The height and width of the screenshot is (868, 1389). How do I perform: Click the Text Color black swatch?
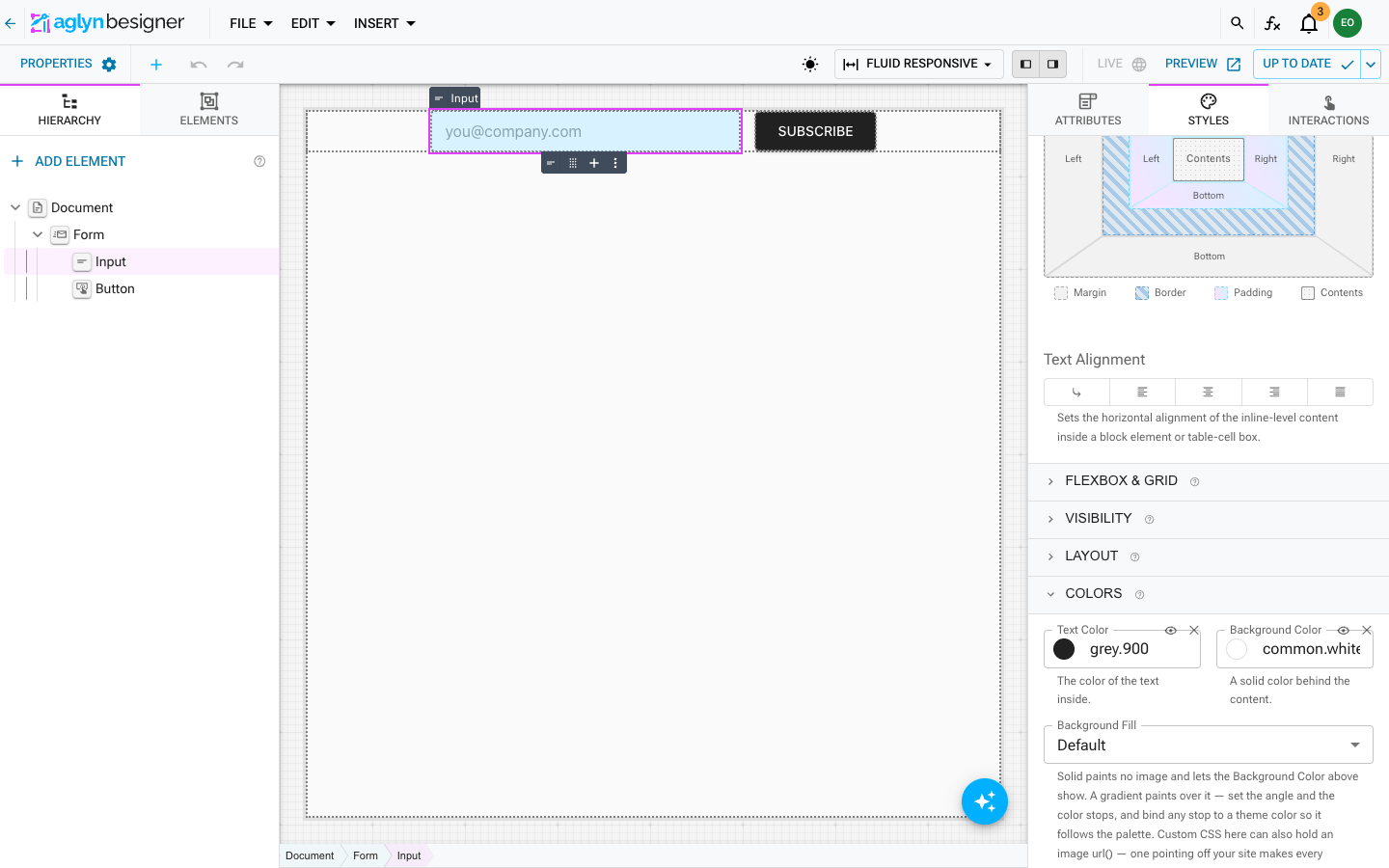(1064, 649)
